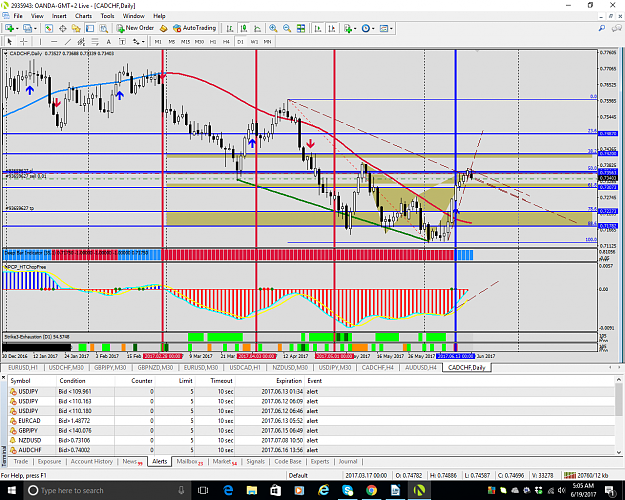Switch to line chart display

coord(257,28)
